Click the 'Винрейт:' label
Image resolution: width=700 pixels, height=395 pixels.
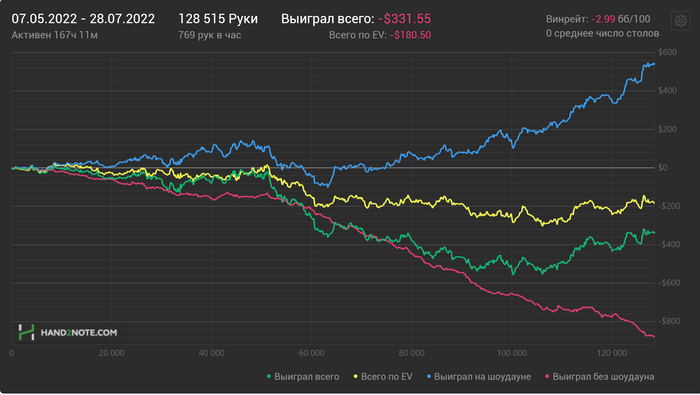(567, 19)
